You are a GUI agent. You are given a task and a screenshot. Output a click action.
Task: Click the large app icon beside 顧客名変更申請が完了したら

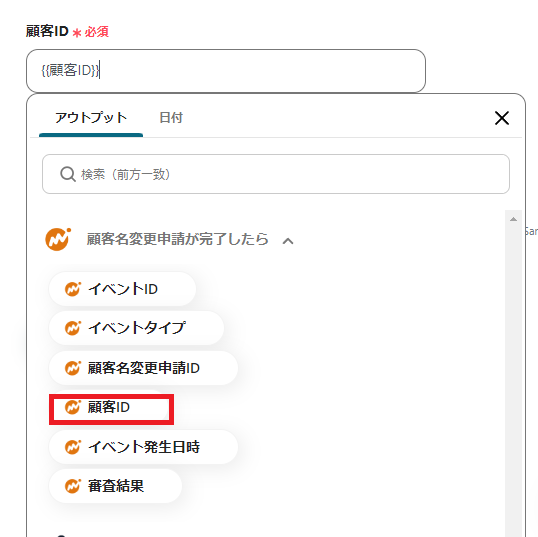click(x=58, y=239)
